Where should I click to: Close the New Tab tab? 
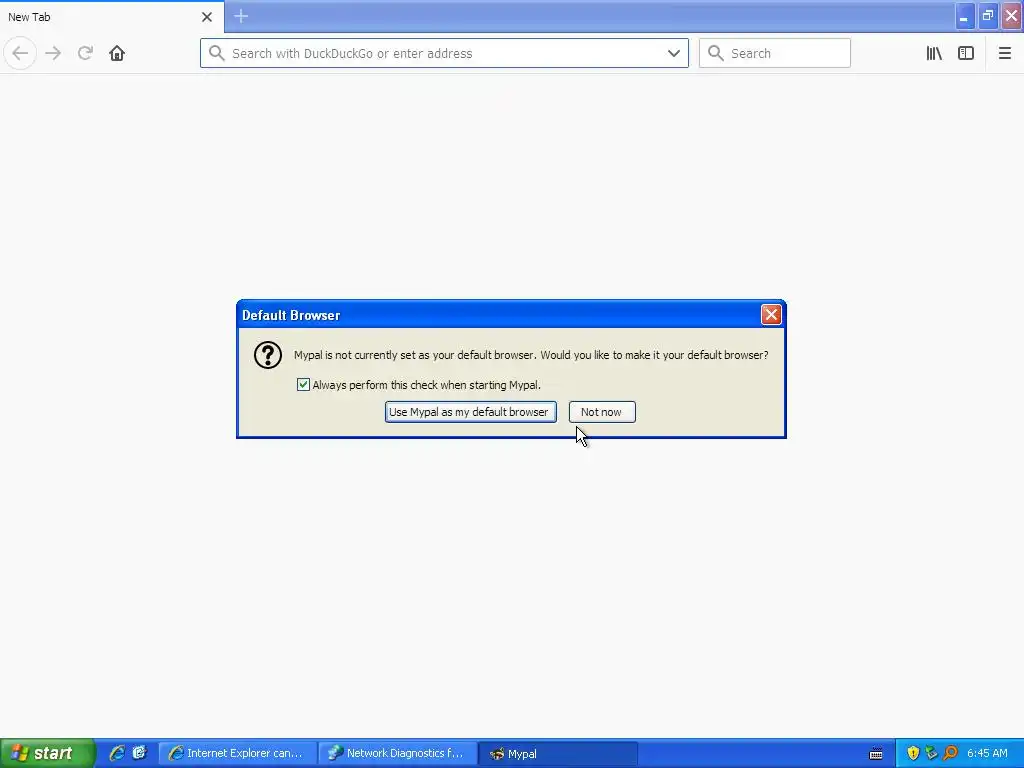(207, 16)
